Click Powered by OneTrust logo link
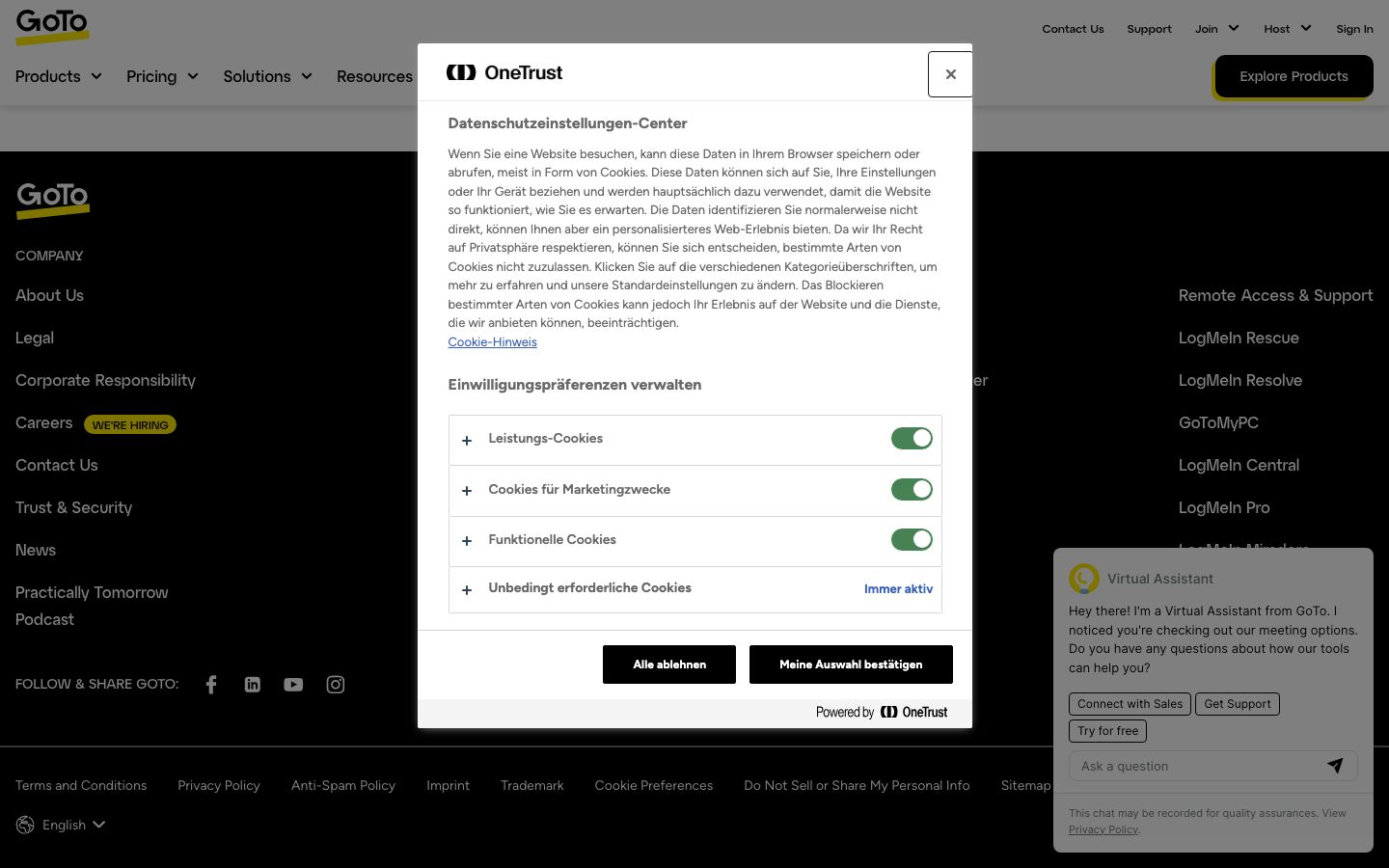1389x868 pixels. click(882, 712)
